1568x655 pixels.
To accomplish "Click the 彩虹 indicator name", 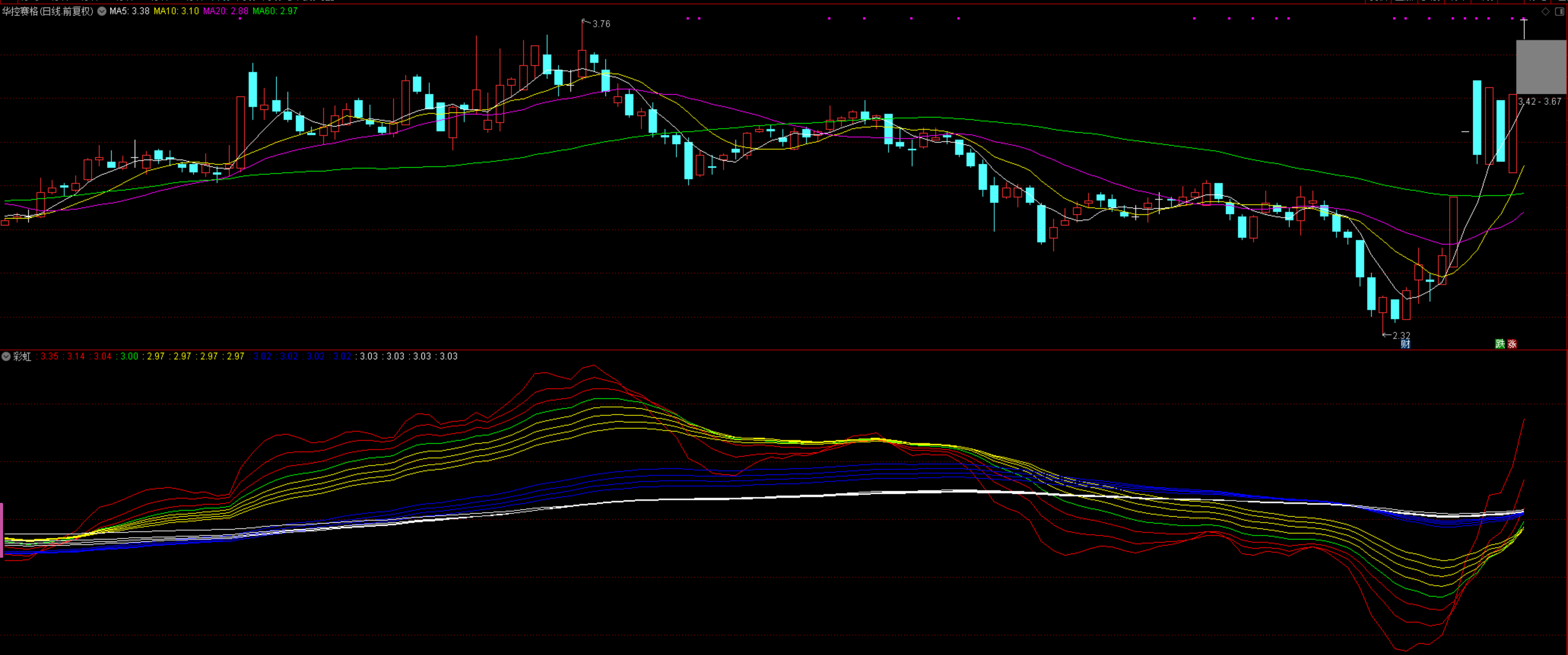I will coord(22,356).
